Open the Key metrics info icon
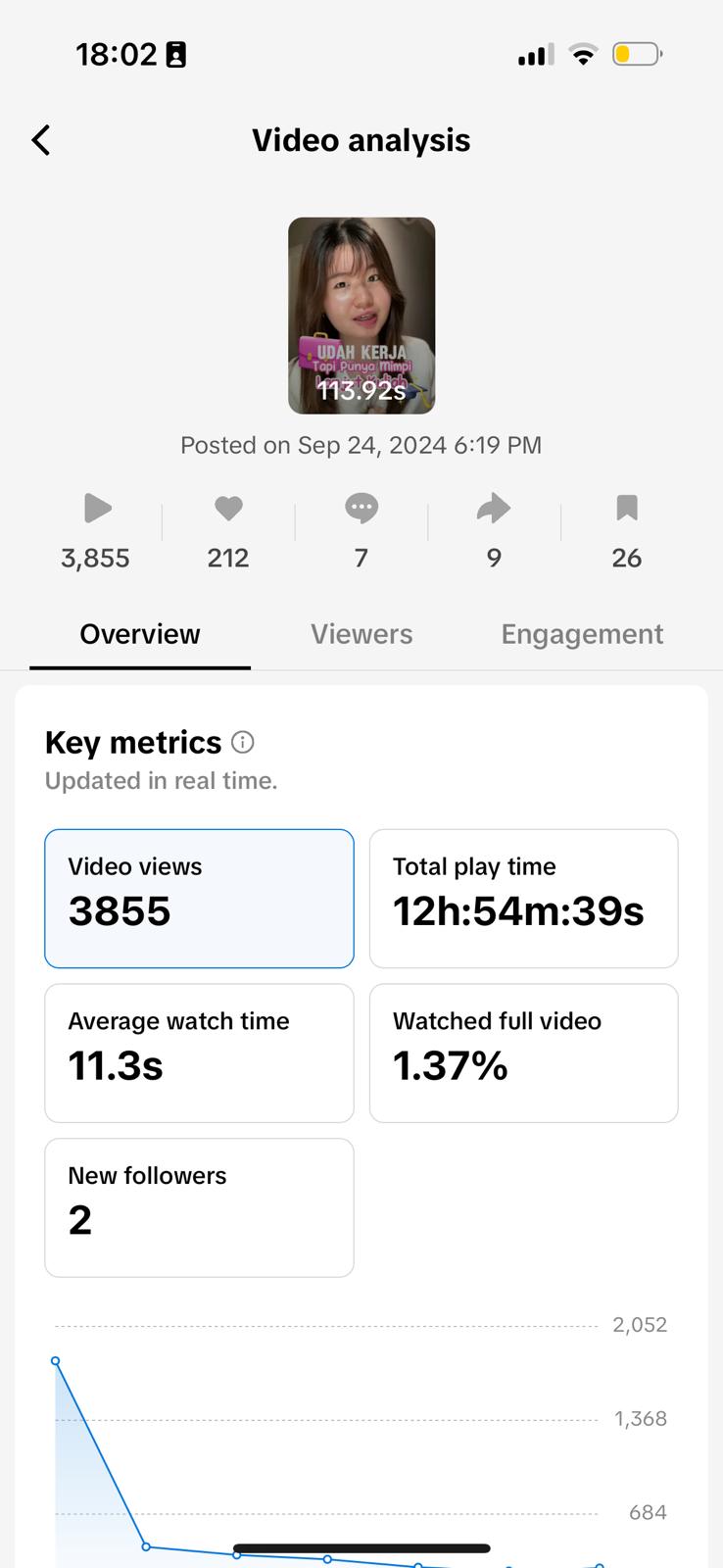The width and height of the screenshot is (723, 1568). tap(243, 743)
